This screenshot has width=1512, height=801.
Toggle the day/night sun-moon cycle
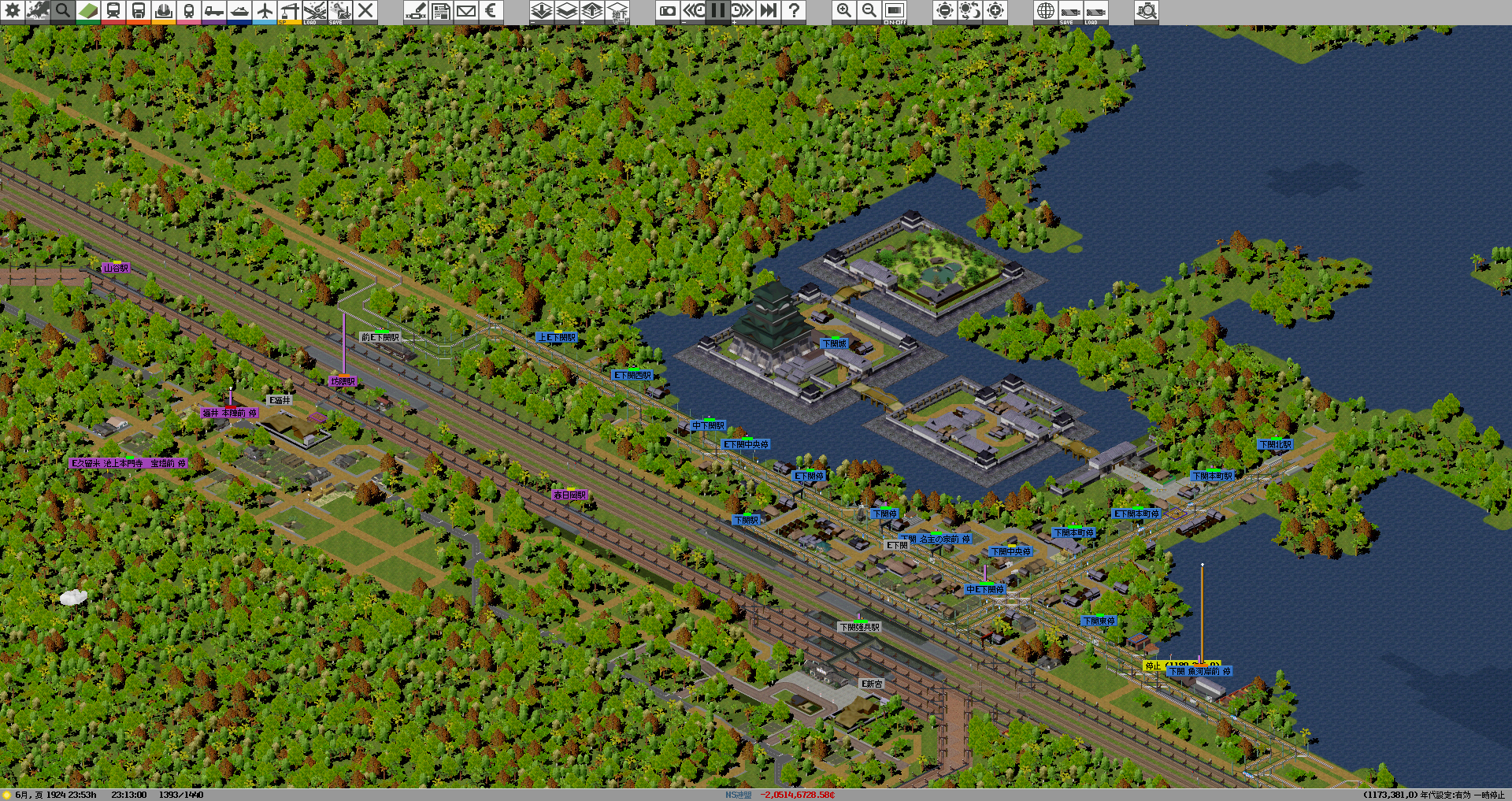(970, 11)
